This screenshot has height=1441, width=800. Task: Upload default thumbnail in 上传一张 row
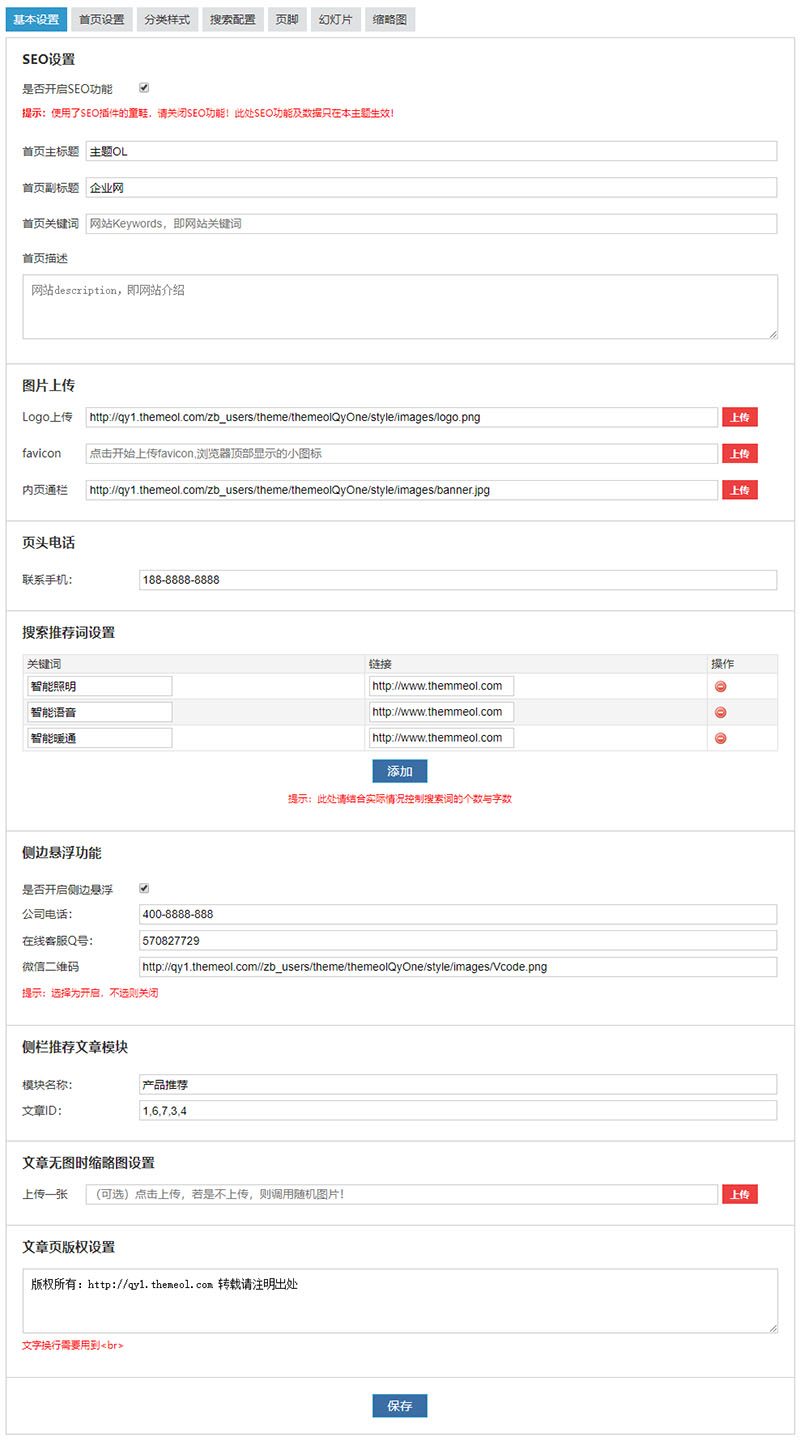pos(739,1194)
